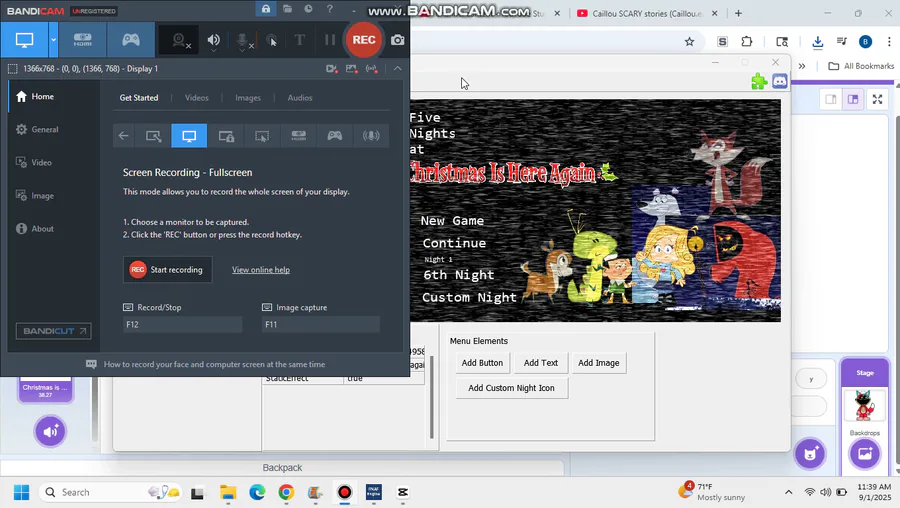
Task: Select Bandicam screen recording mode button
Action: tap(24, 40)
